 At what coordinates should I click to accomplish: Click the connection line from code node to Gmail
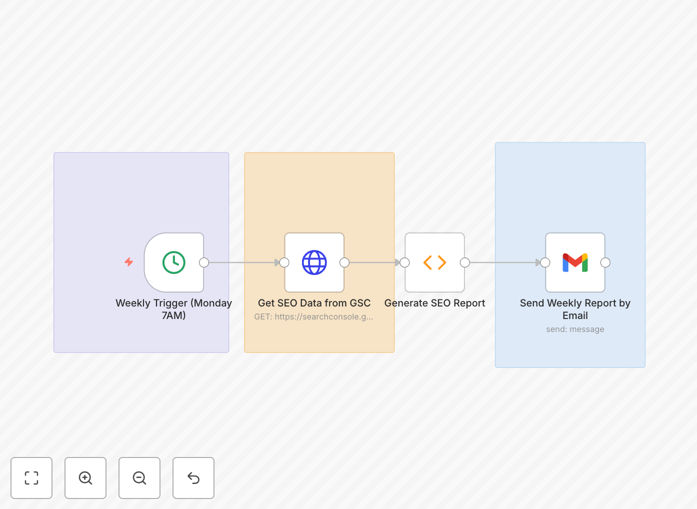(x=505, y=262)
